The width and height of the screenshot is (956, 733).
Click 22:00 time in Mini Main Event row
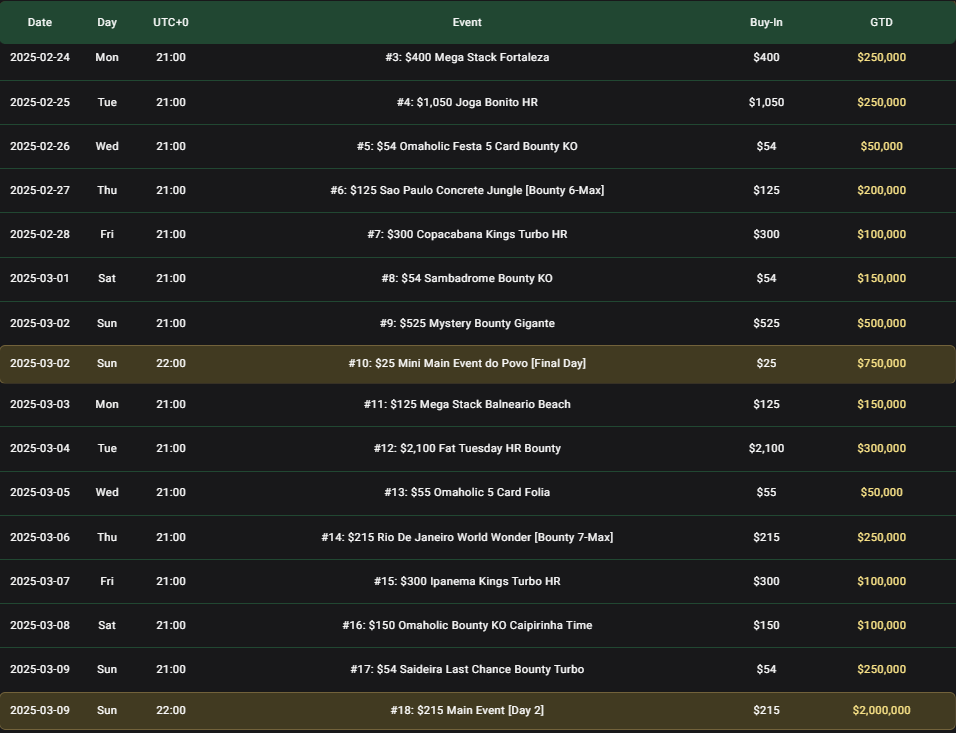(x=171, y=363)
